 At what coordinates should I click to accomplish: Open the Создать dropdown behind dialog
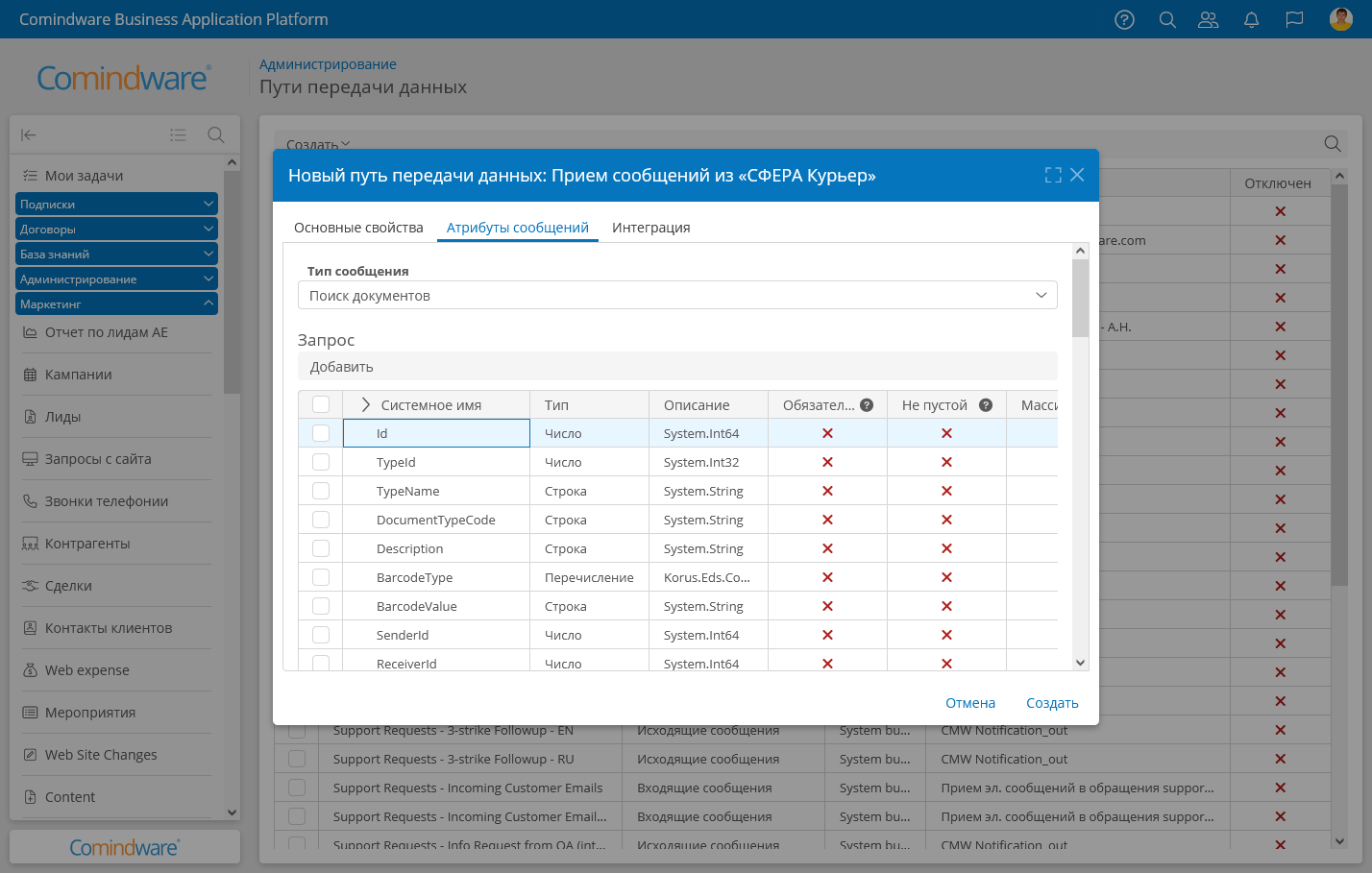pos(318,145)
